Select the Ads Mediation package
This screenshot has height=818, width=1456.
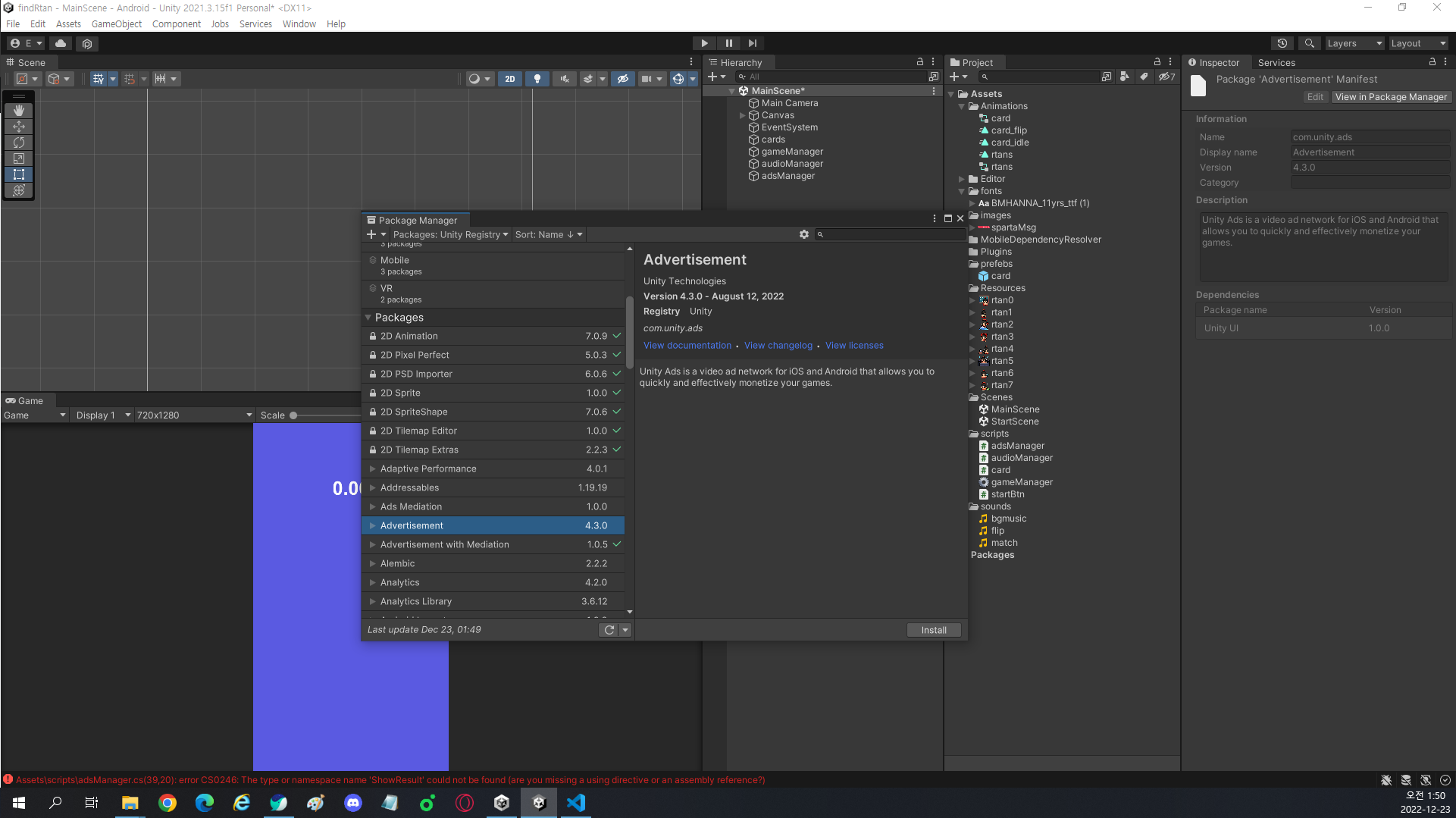coord(493,506)
